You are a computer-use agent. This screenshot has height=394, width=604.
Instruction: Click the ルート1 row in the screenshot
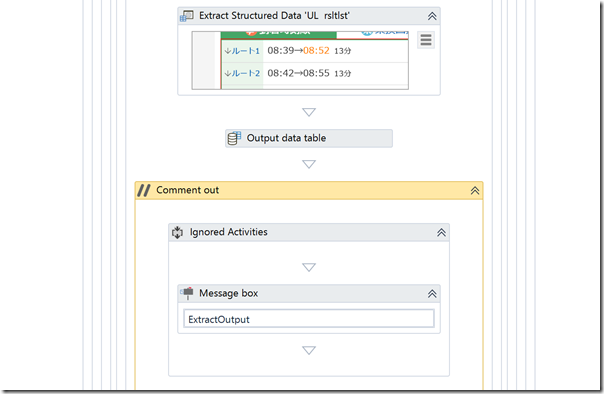tap(315, 51)
